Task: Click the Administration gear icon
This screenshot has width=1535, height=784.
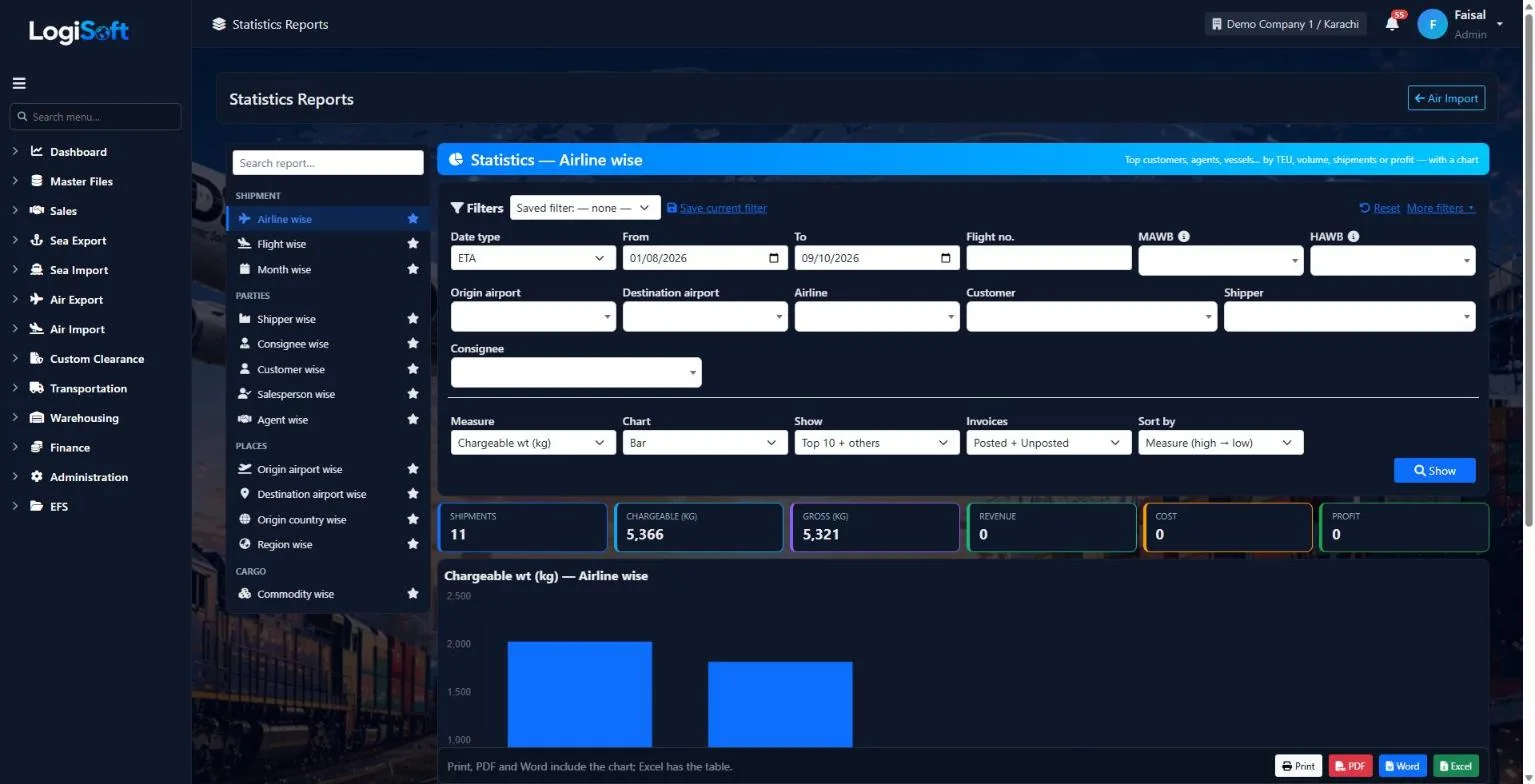Action: [37, 477]
